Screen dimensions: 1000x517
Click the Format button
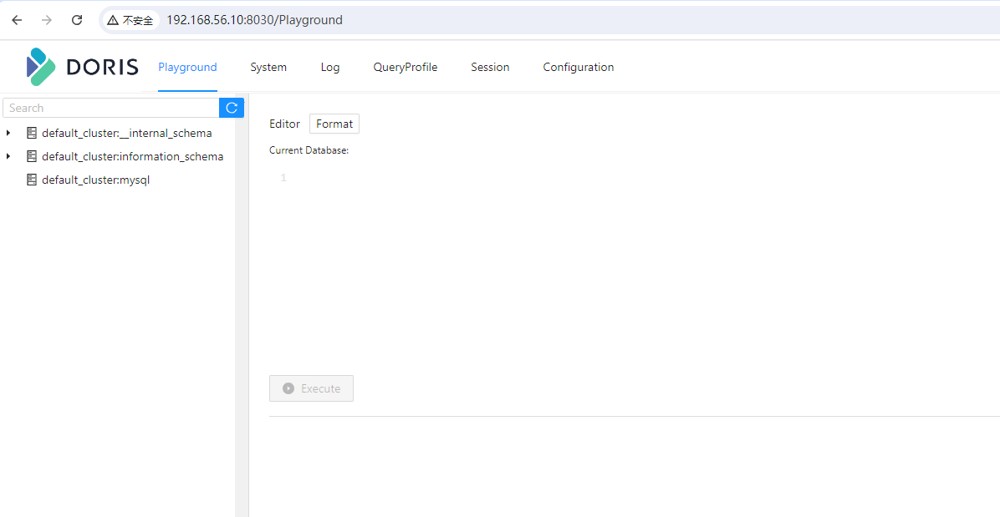pos(334,124)
